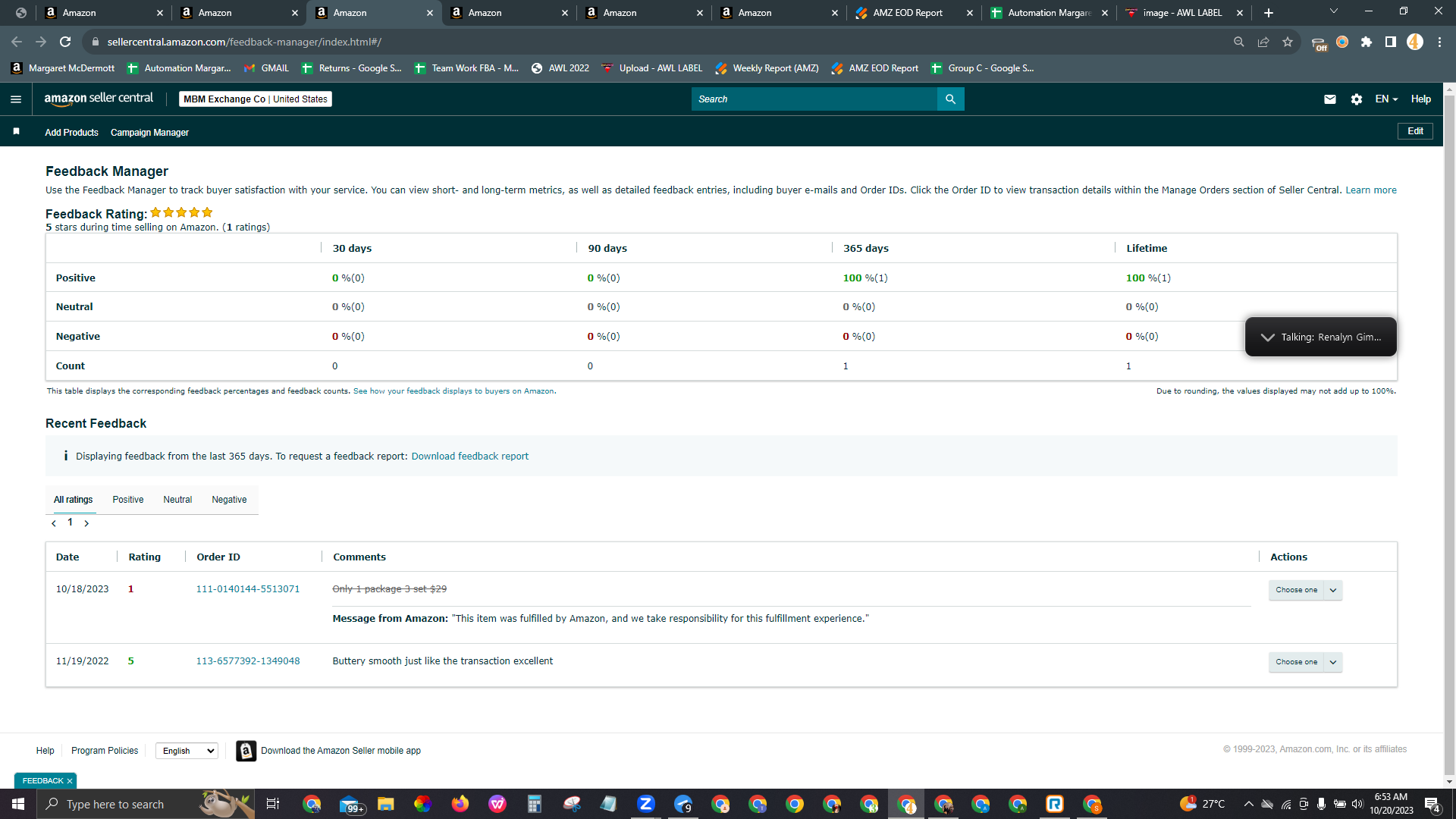
Task: Open order 113-6577392-1349048 link
Action: pyautogui.click(x=248, y=661)
